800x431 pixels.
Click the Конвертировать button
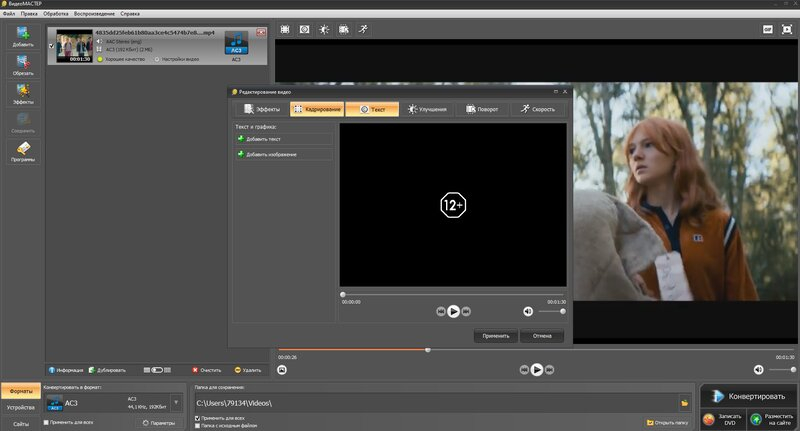point(748,396)
